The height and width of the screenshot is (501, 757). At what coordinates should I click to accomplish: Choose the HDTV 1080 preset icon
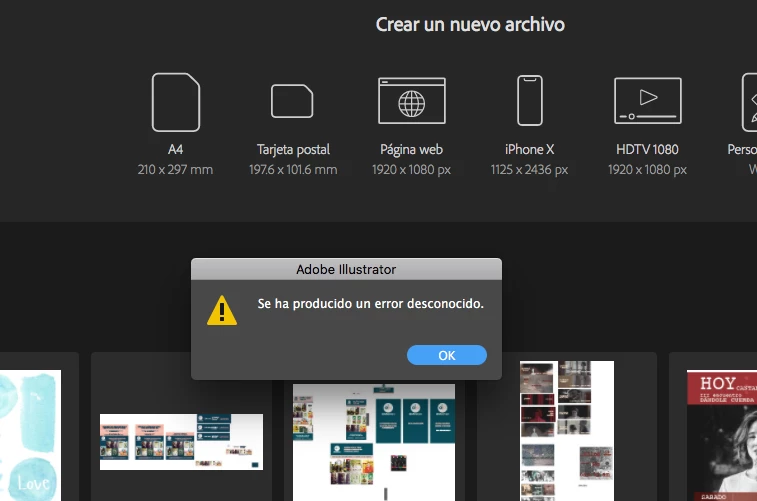click(x=648, y=101)
